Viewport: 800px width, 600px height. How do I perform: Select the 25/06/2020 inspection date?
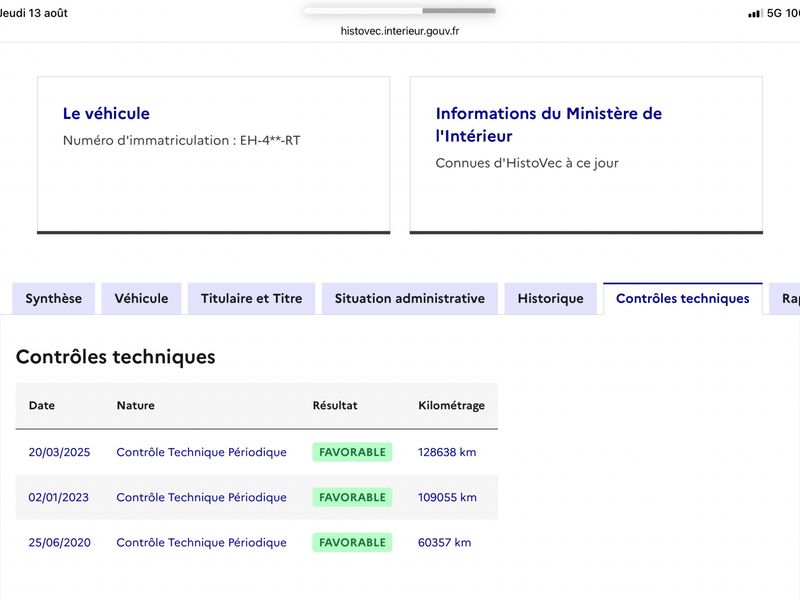click(60, 542)
